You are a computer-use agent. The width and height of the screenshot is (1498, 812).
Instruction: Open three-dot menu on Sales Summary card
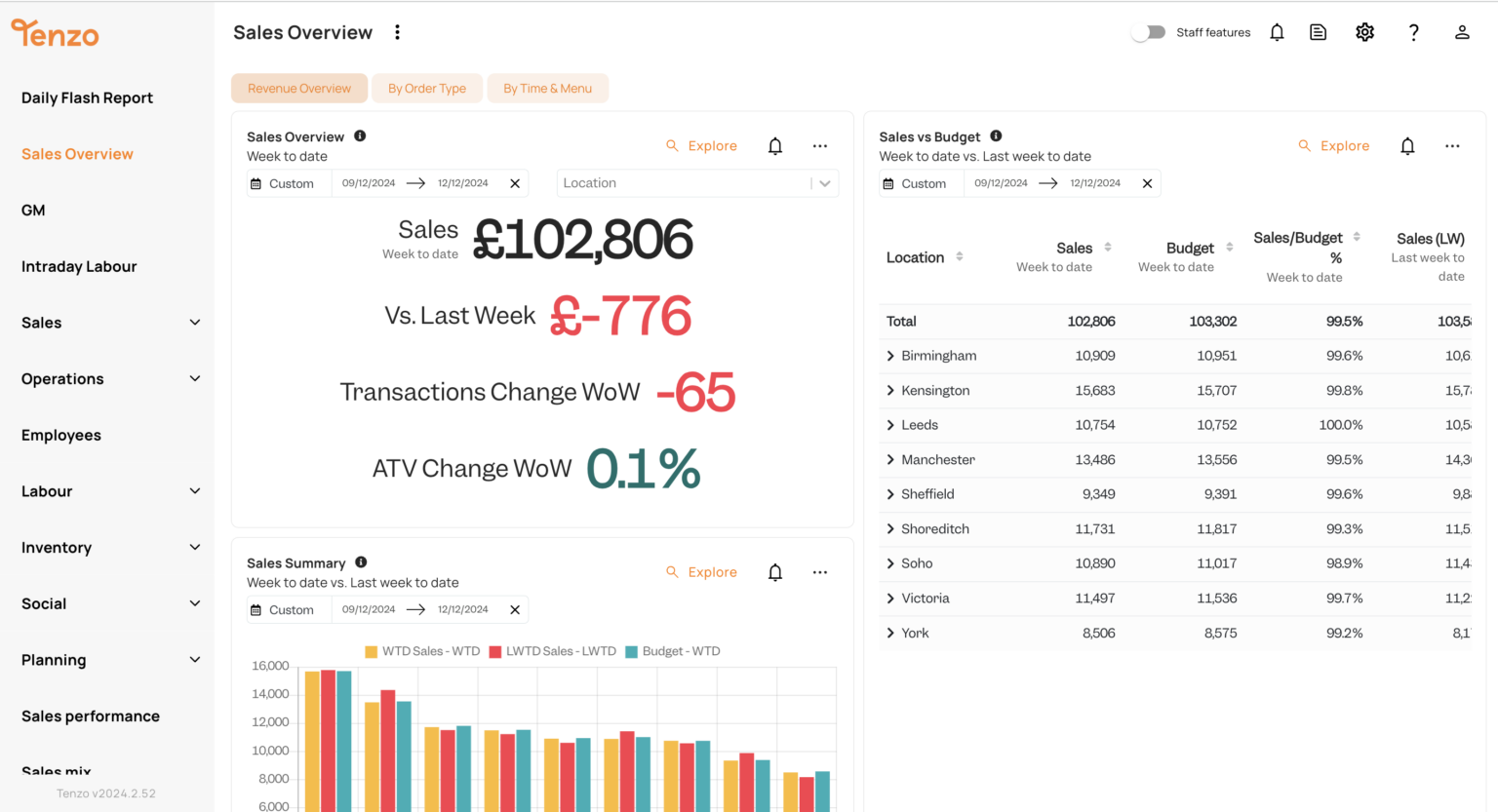pyautogui.click(x=819, y=572)
